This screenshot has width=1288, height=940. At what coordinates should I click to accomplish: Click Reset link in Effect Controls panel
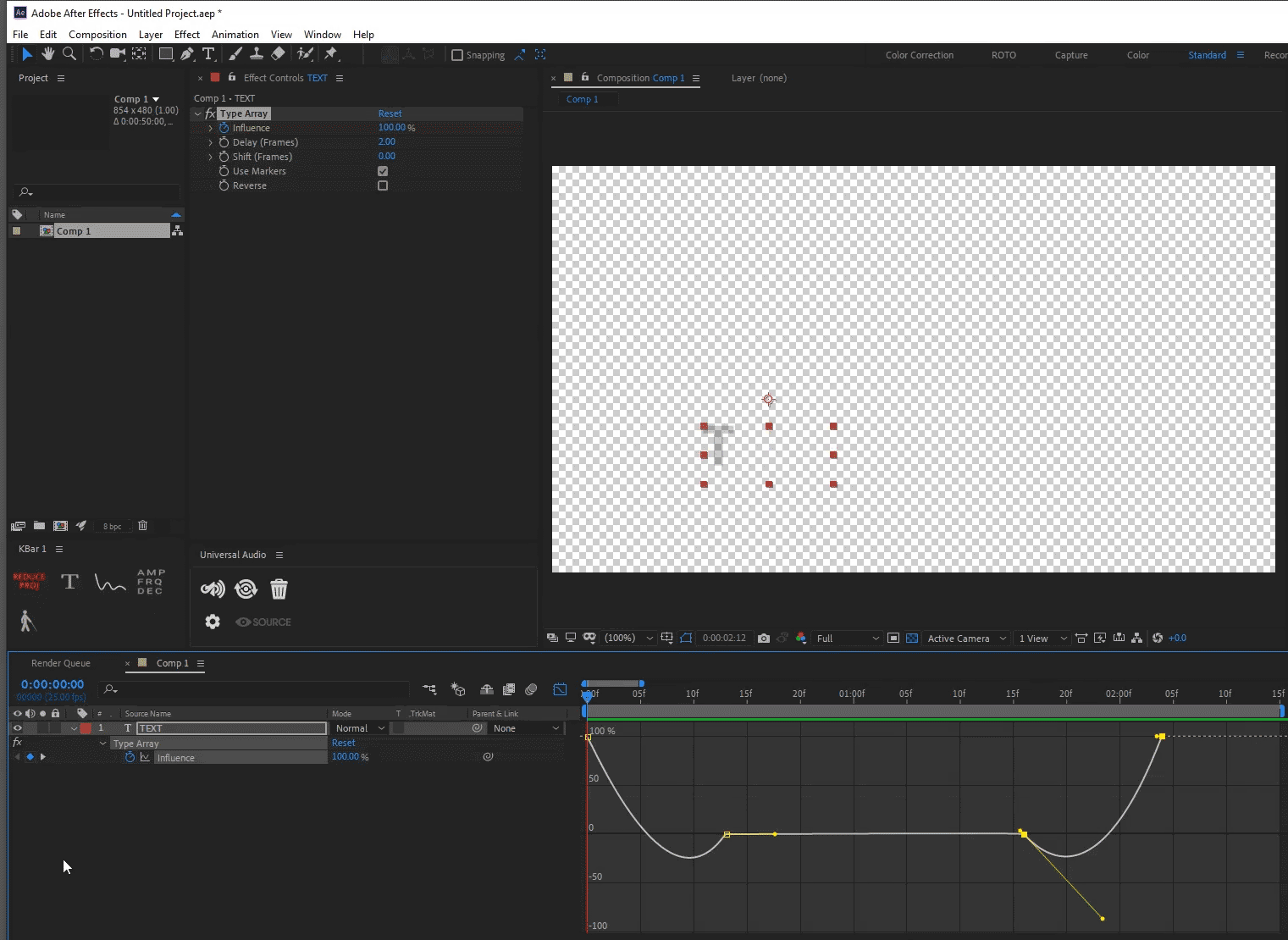coord(390,113)
